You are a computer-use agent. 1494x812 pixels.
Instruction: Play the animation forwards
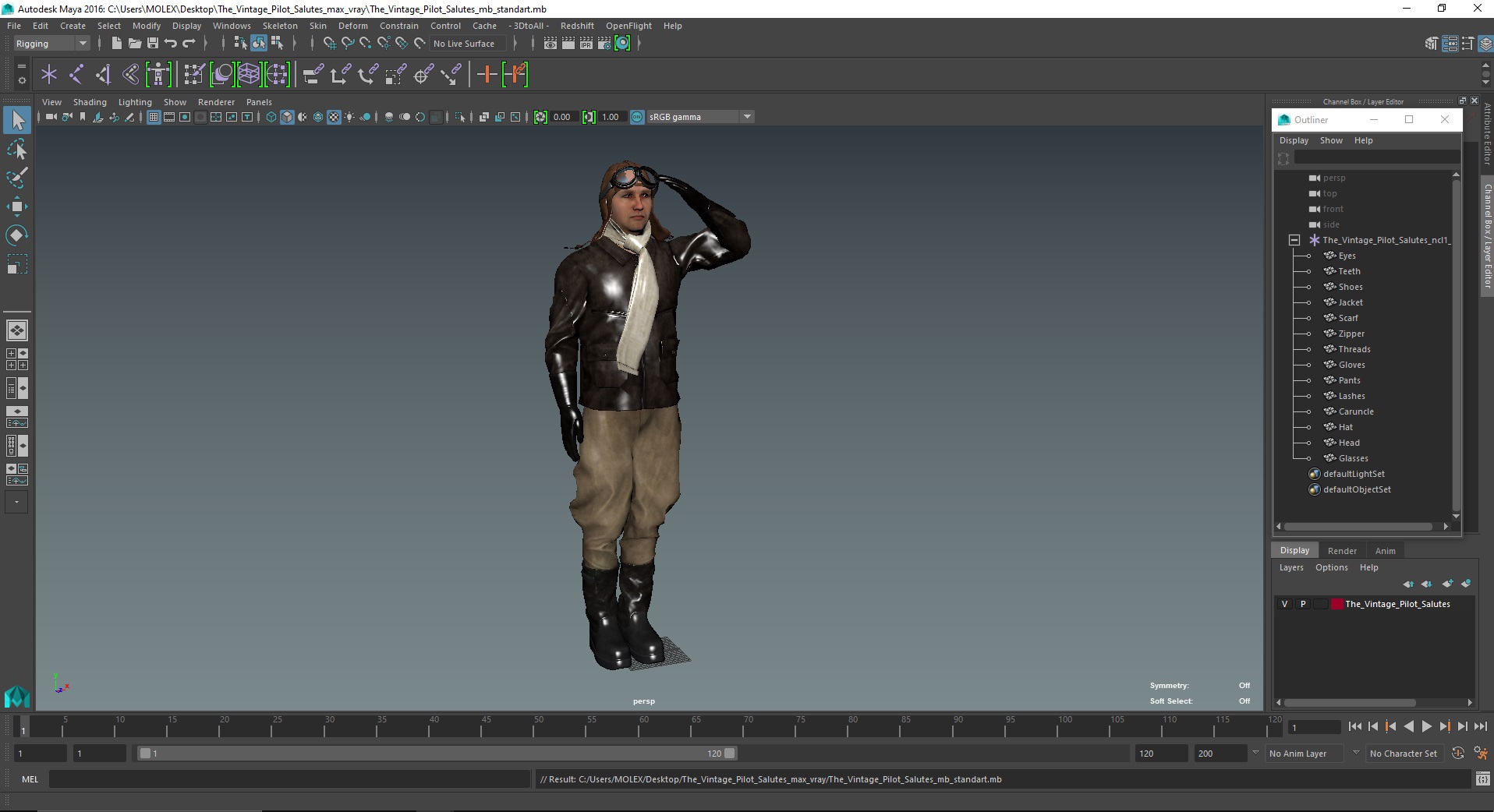[x=1426, y=726]
